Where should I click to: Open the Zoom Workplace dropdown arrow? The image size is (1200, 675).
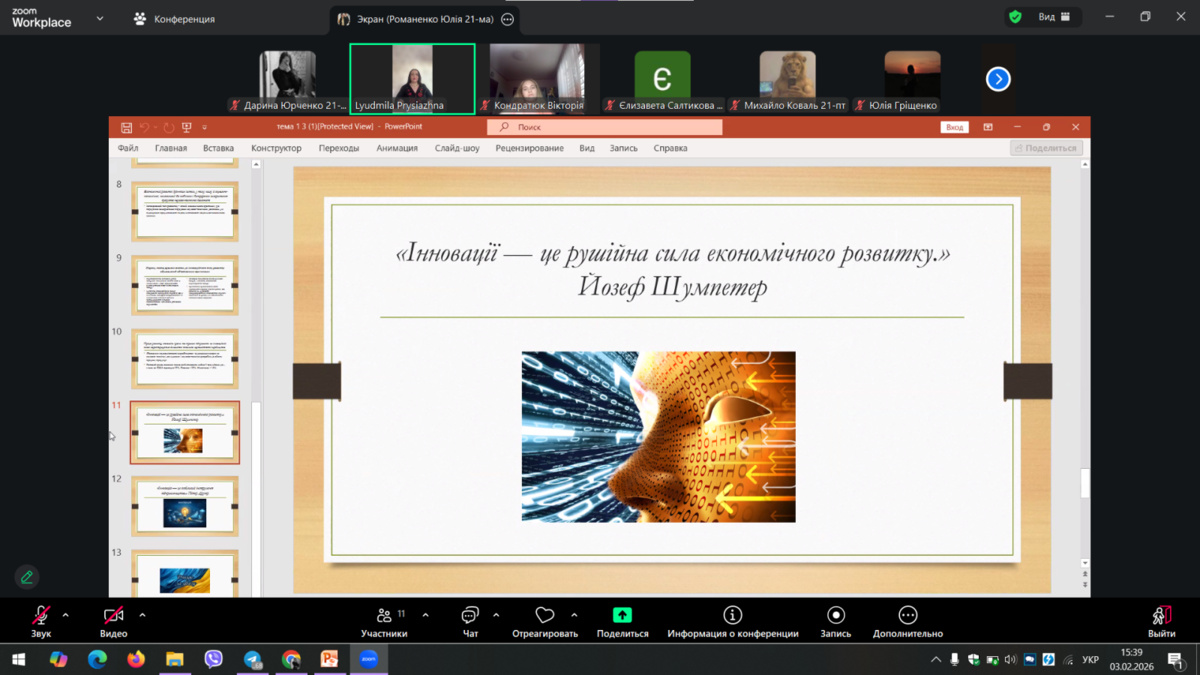click(x=100, y=18)
